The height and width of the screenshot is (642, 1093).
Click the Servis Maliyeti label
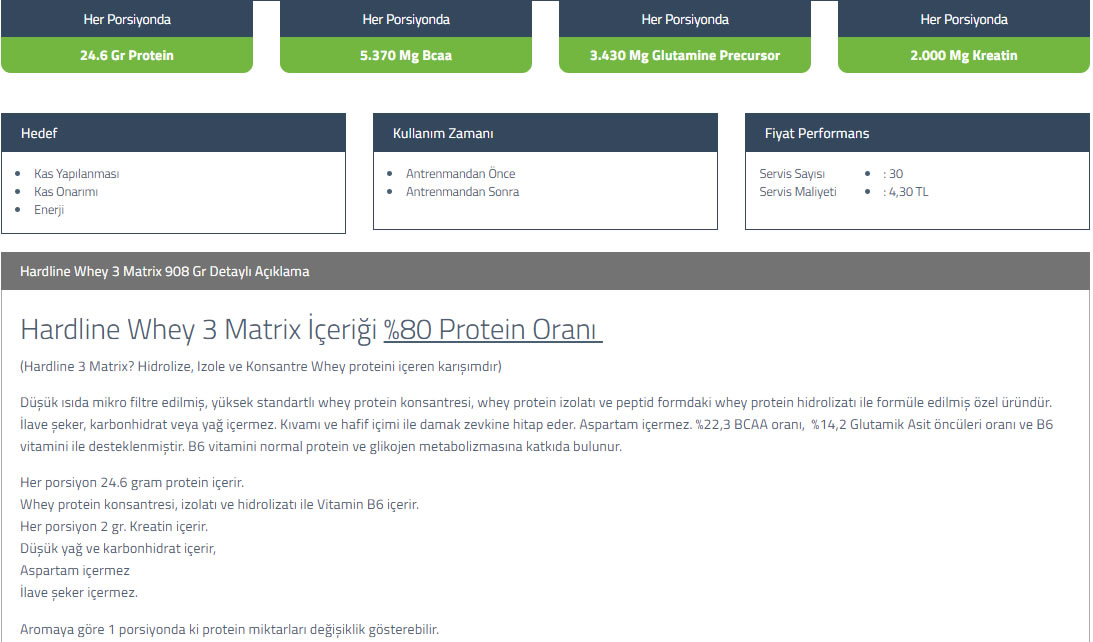798,192
